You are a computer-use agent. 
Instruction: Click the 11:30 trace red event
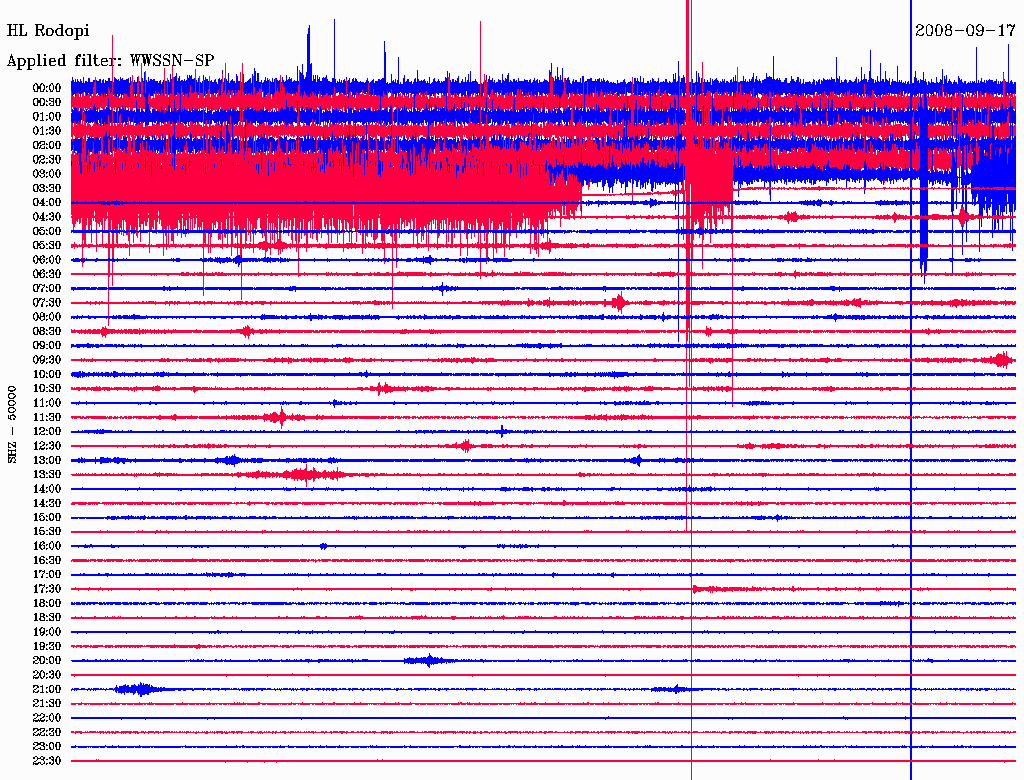[281, 417]
